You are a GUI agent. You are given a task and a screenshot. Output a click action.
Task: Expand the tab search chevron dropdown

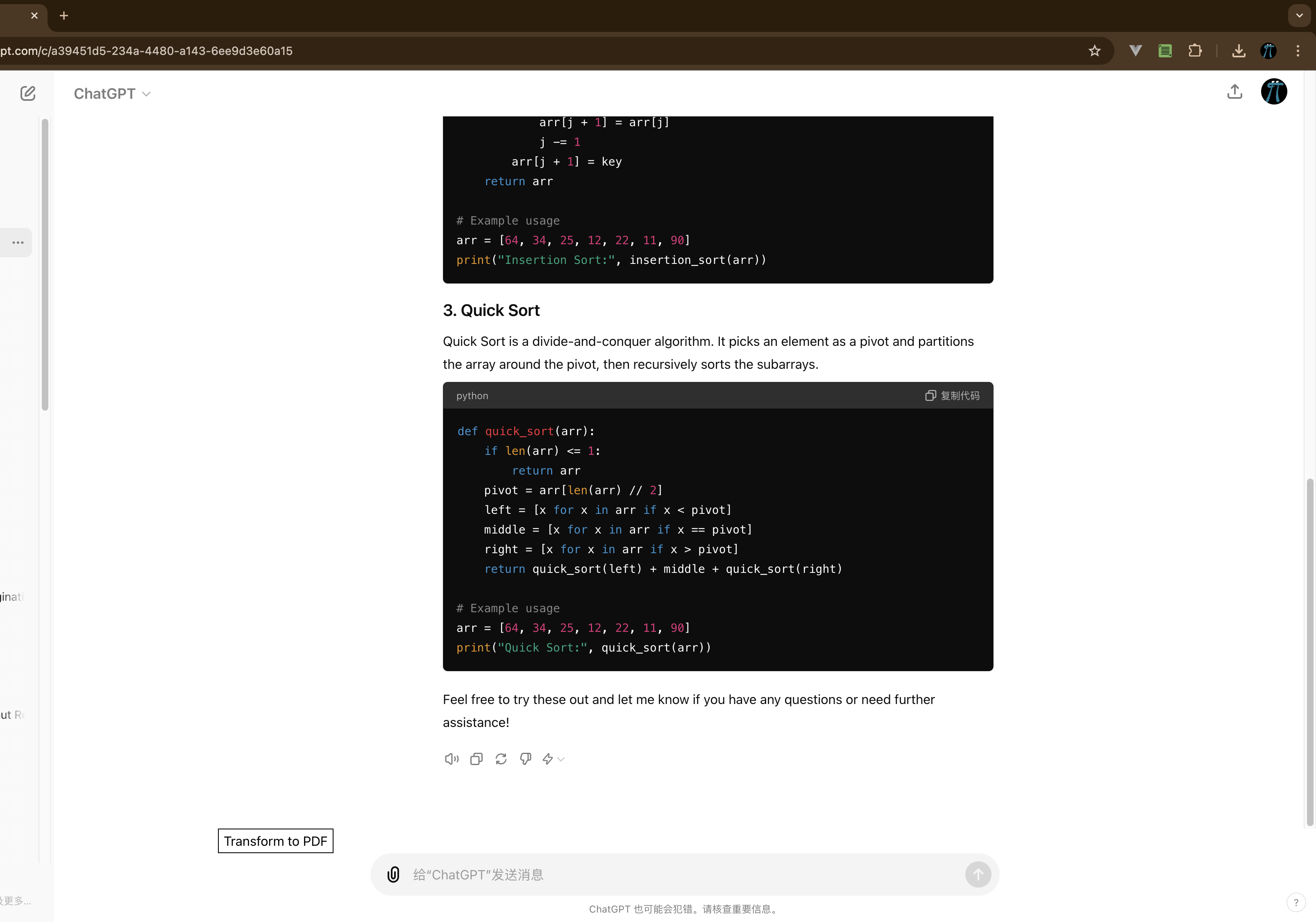point(1299,16)
